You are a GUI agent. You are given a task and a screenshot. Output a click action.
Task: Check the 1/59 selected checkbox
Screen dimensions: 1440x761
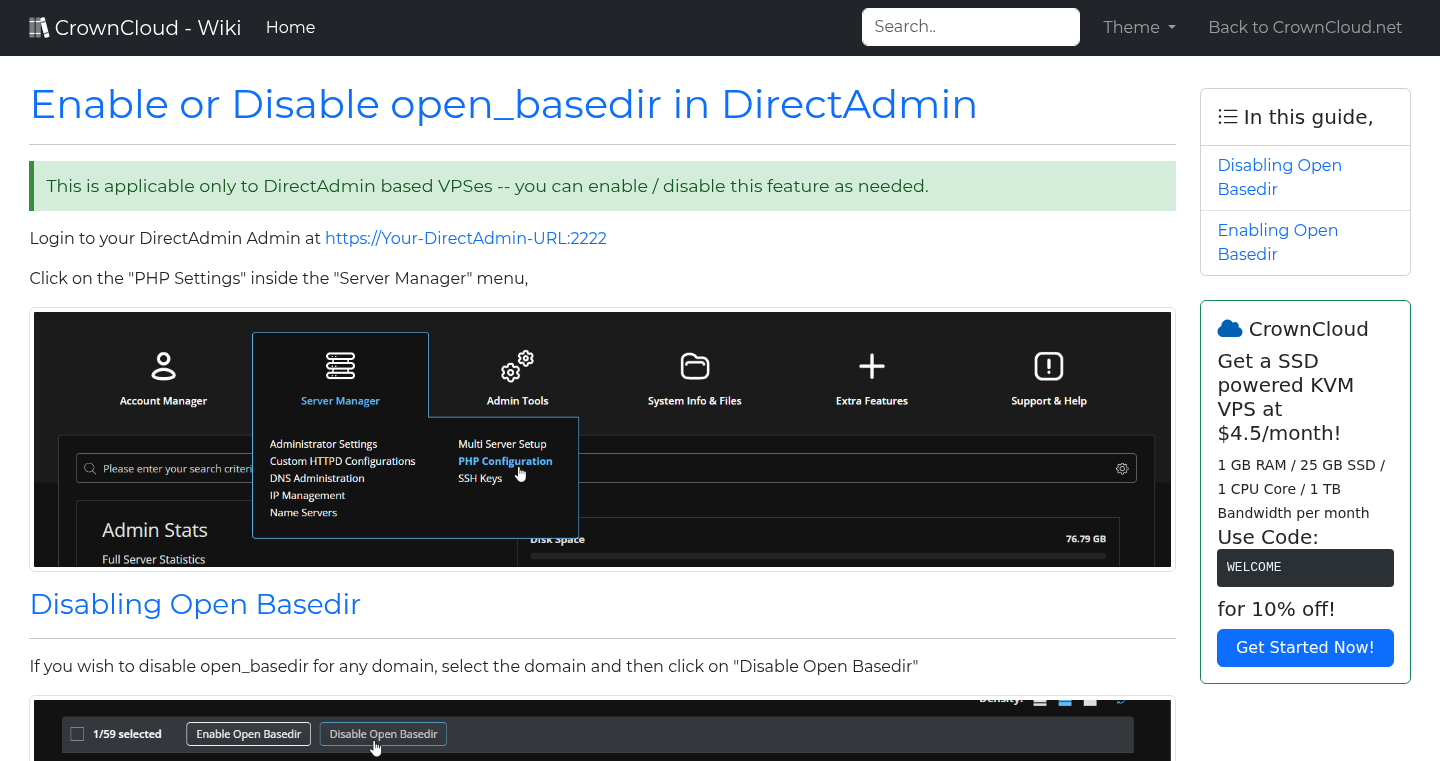click(x=77, y=733)
